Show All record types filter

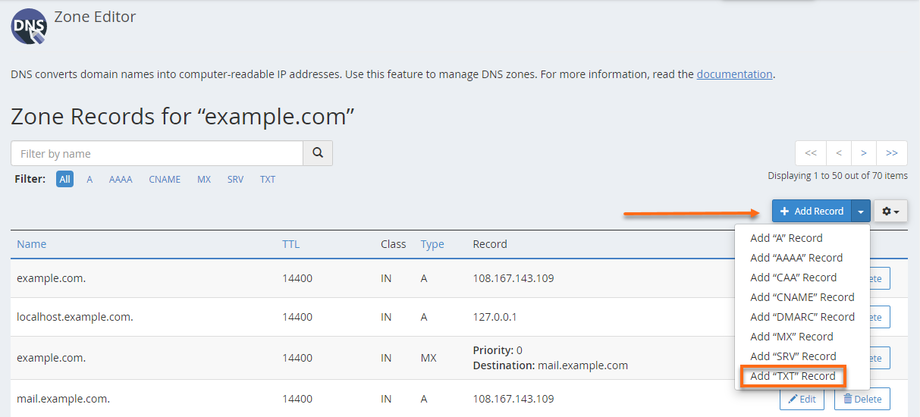click(65, 180)
